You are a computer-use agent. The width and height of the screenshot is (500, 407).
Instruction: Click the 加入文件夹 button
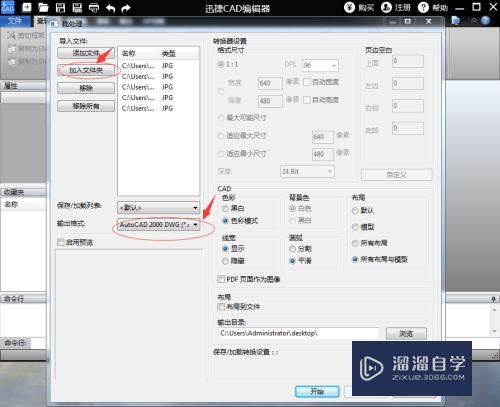pyautogui.click(x=86, y=70)
